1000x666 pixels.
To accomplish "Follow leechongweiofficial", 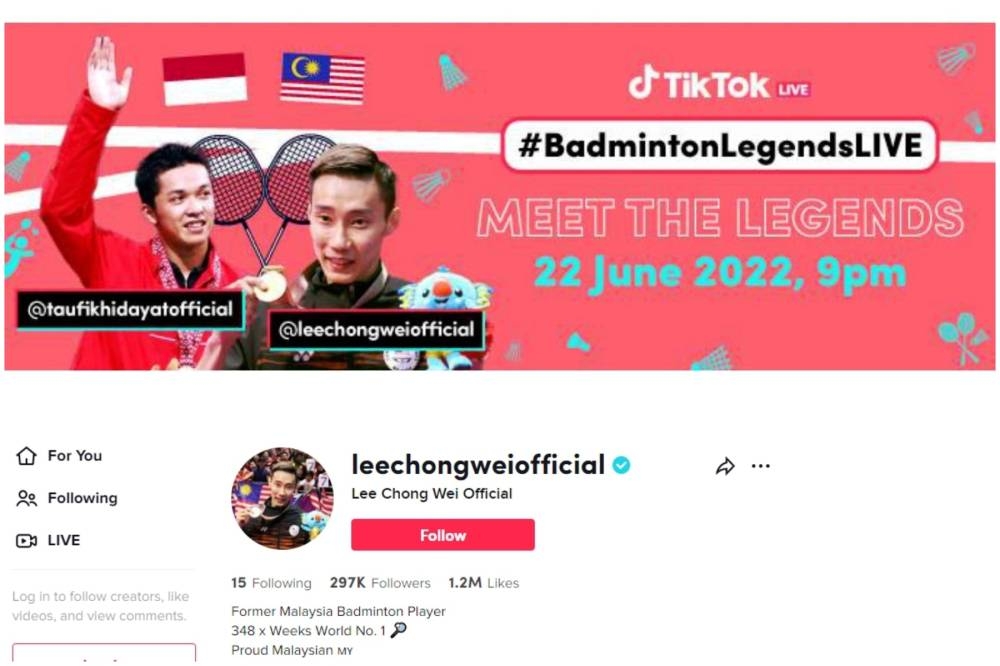I will pos(443,535).
